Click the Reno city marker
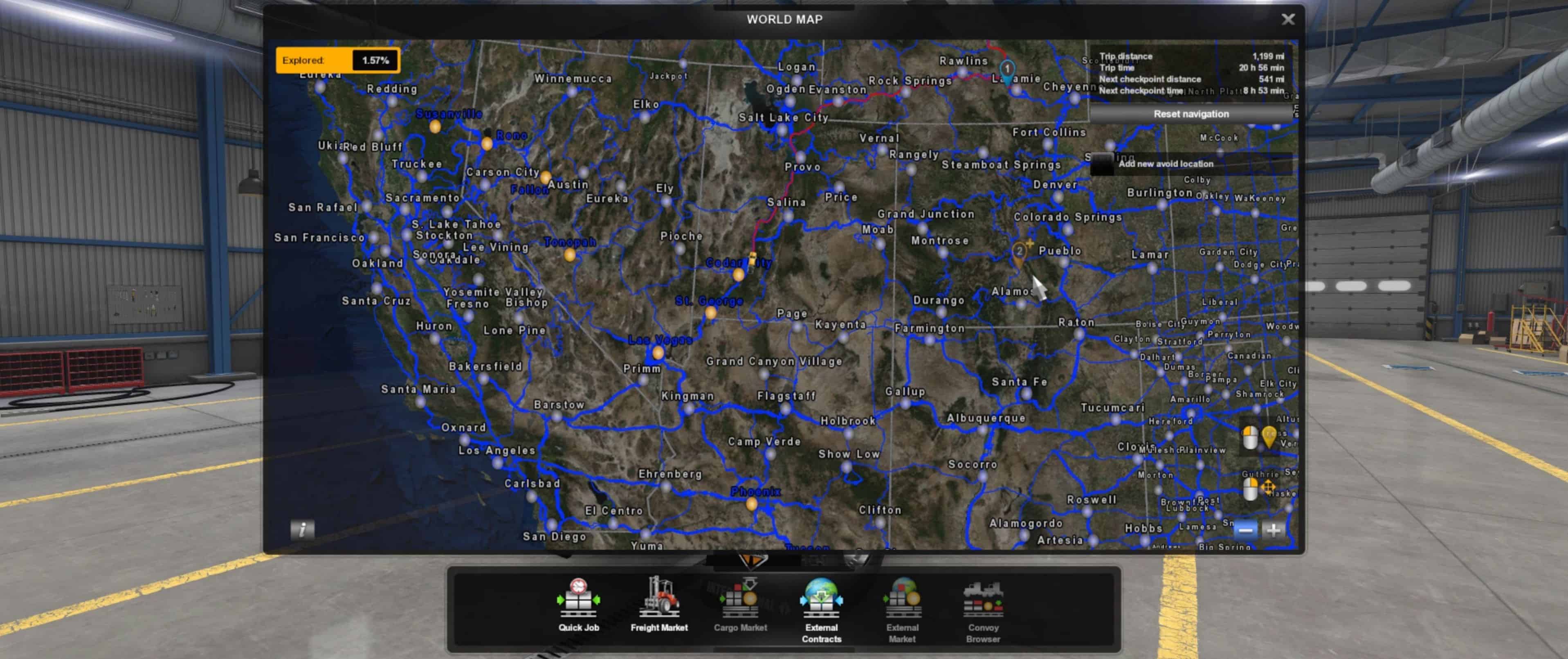Image resolution: width=1568 pixels, height=659 pixels. pos(487,144)
